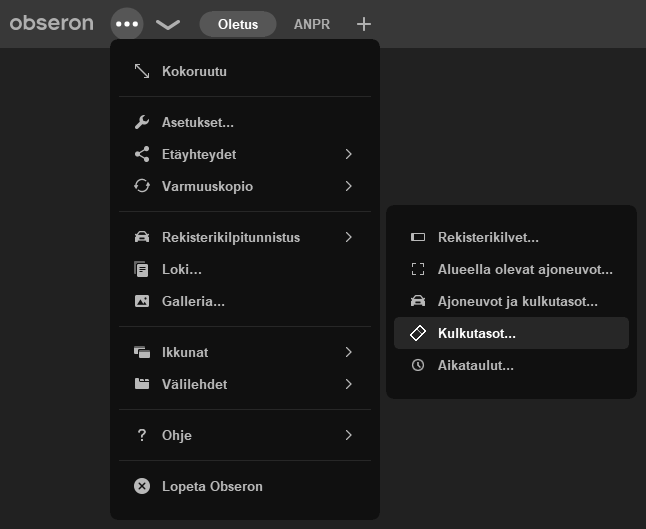Expand the Ikkunat submenu chevron
The image size is (646, 529).
pos(349,352)
